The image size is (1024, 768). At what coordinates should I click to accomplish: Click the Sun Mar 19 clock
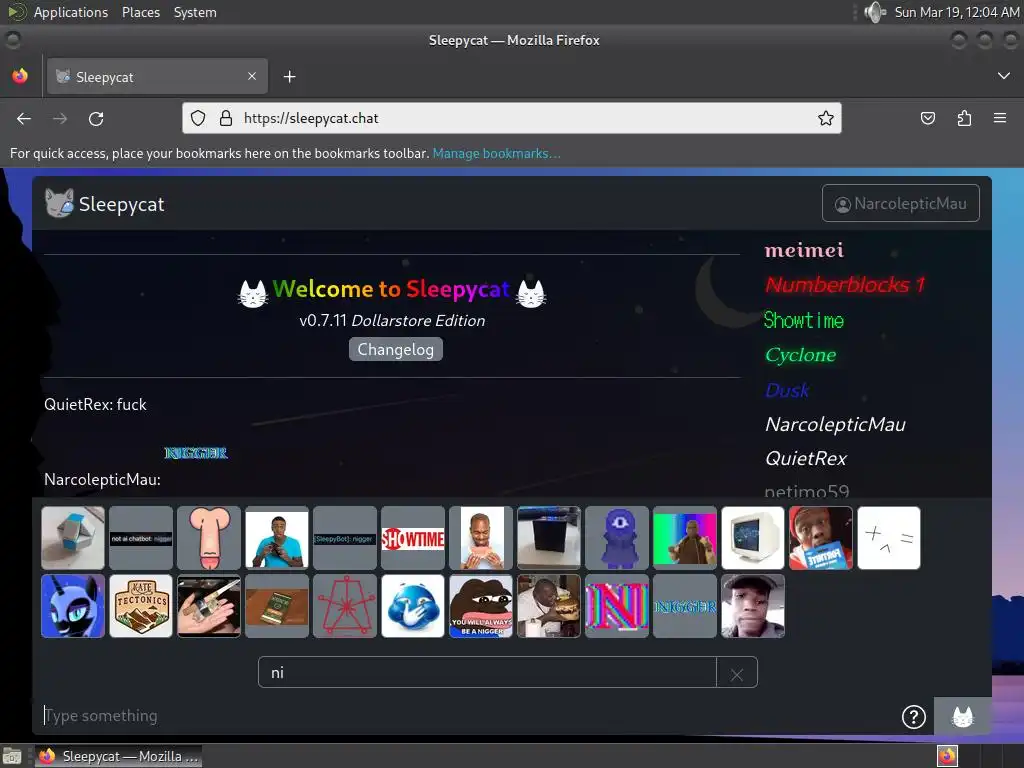pyautogui.click(x=956, y=12)
